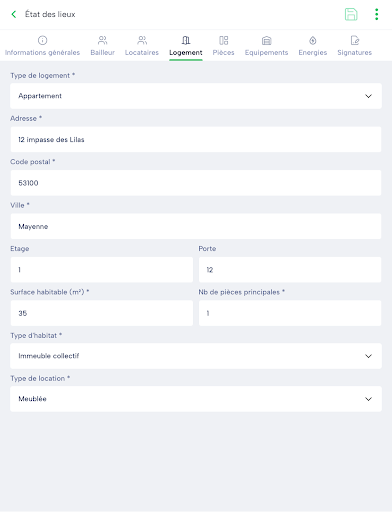The height and width of the screenshot is (512, 392).
Task: Expand the Type de location dropdown
Action: click(196, 399)
